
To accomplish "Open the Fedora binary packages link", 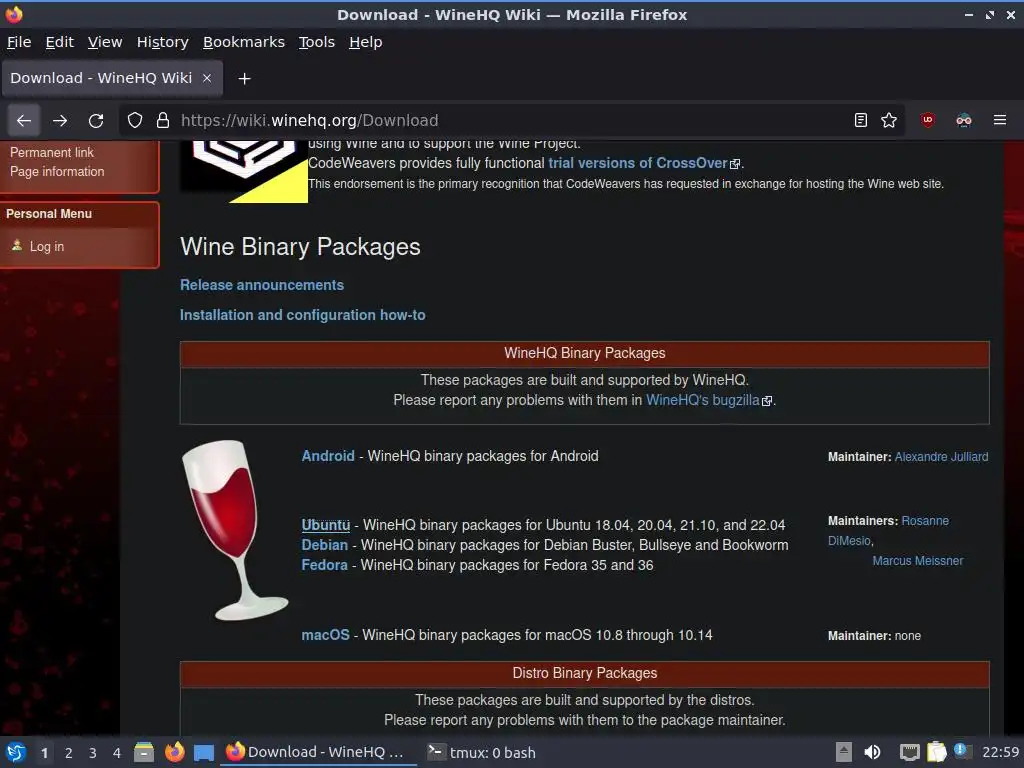I will (325, 565).
